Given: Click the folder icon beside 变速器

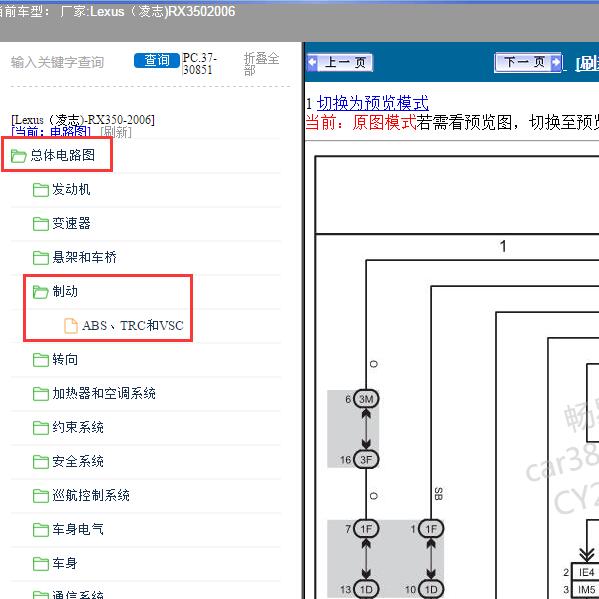Looking at the screenshot, I should 40,223.
